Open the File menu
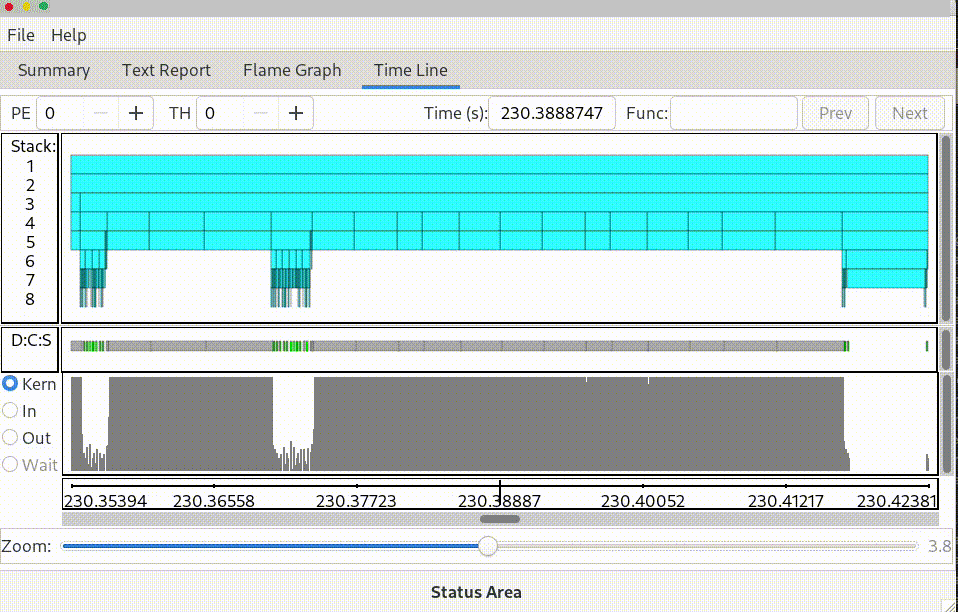958x612 pixels. point(20,35)
